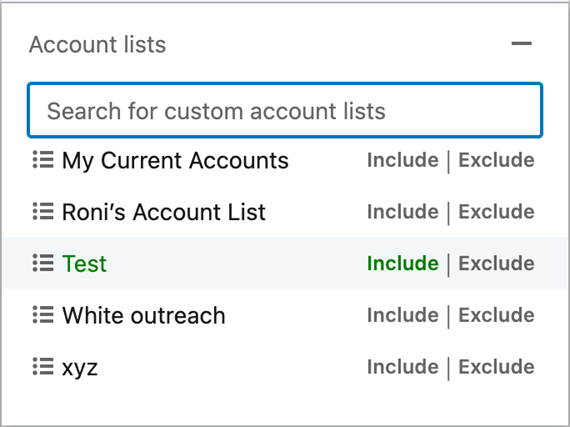The image size is (570, 427).
Task: Collapse the Account lists section
Action: click(x=522, y=44)
